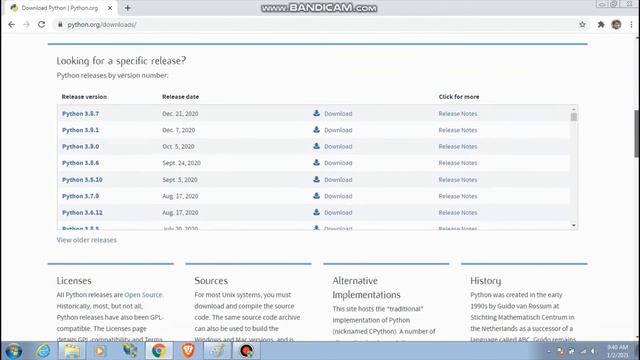Image resolution: width=640 pixels, height=360 pixels.
Task: Click the Chrome taskbar icon
Action: tap(159, 351)
